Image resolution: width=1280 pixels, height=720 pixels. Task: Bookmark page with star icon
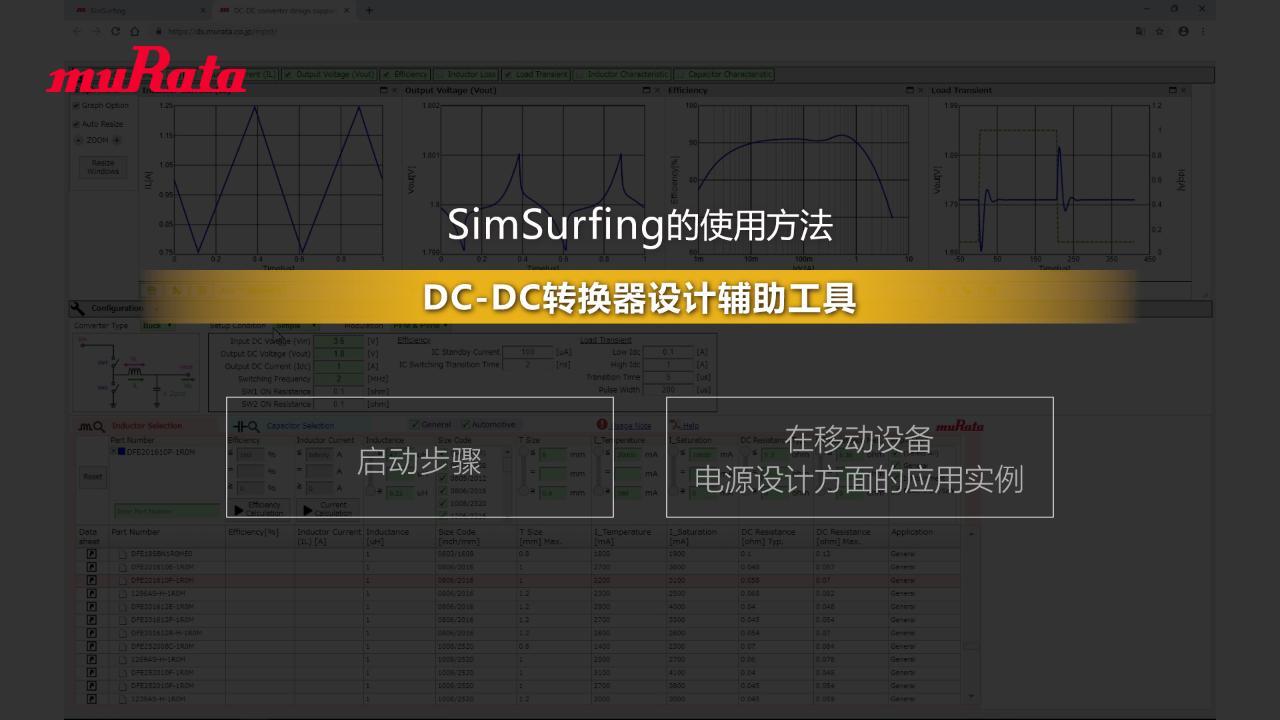click(1159, 31)
